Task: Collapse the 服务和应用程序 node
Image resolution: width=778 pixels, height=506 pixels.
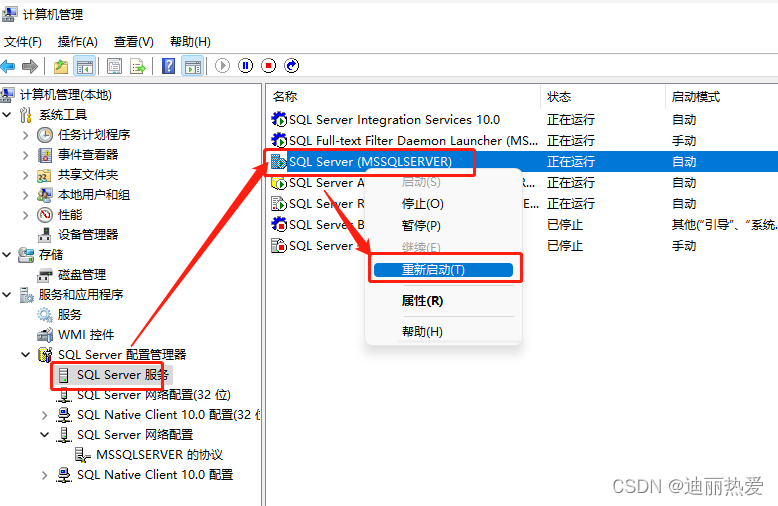Action: 7,295
